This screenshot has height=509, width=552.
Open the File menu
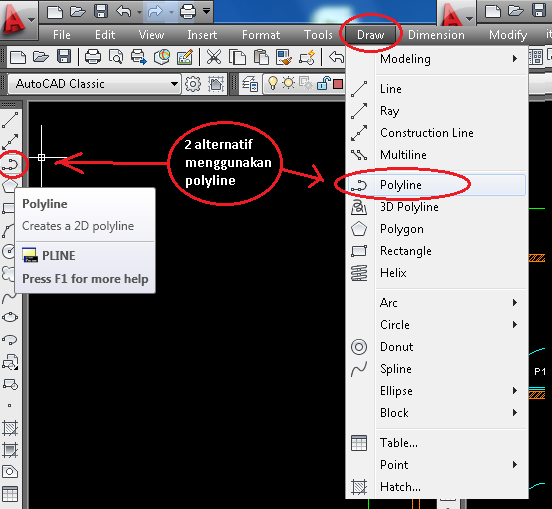coord(62,35)
